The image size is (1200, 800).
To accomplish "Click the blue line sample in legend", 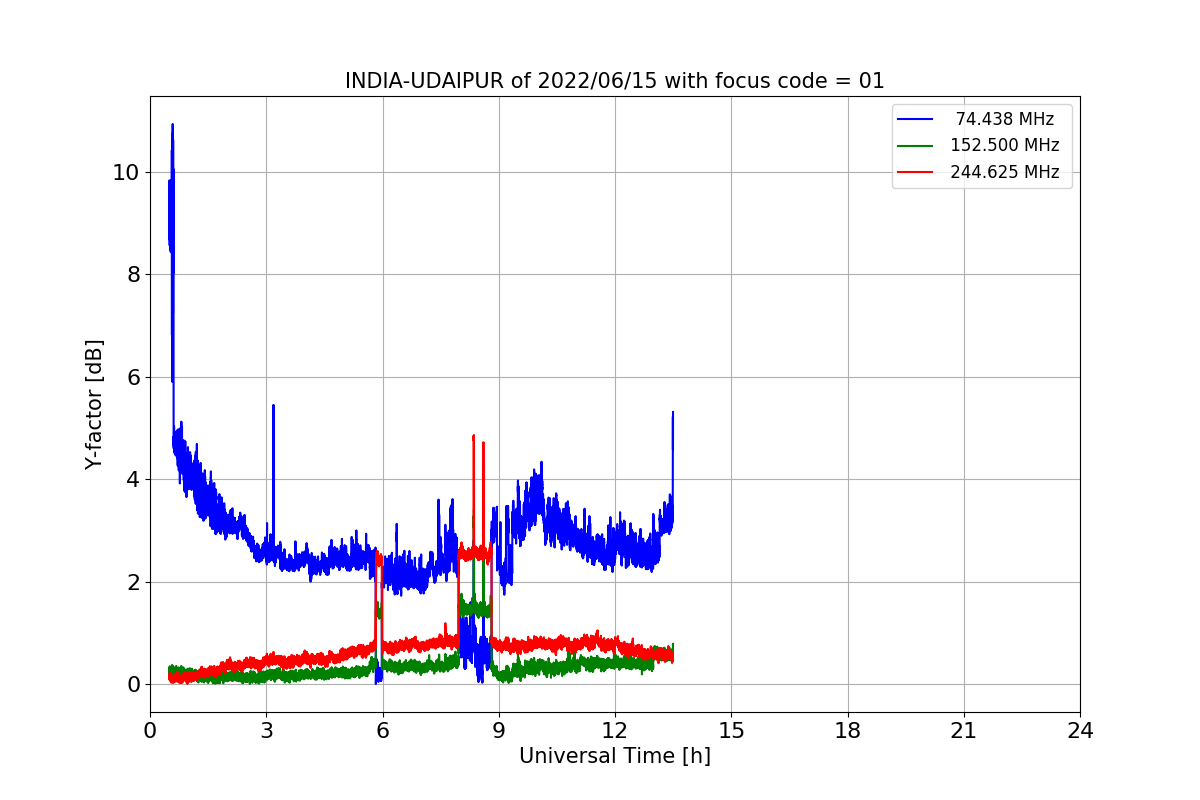I will click(x=916, y=119).
